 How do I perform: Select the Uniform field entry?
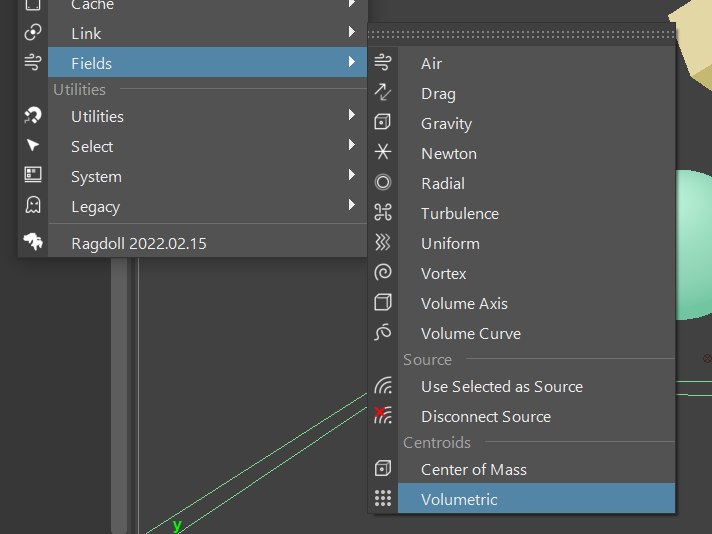pos(450,244)
